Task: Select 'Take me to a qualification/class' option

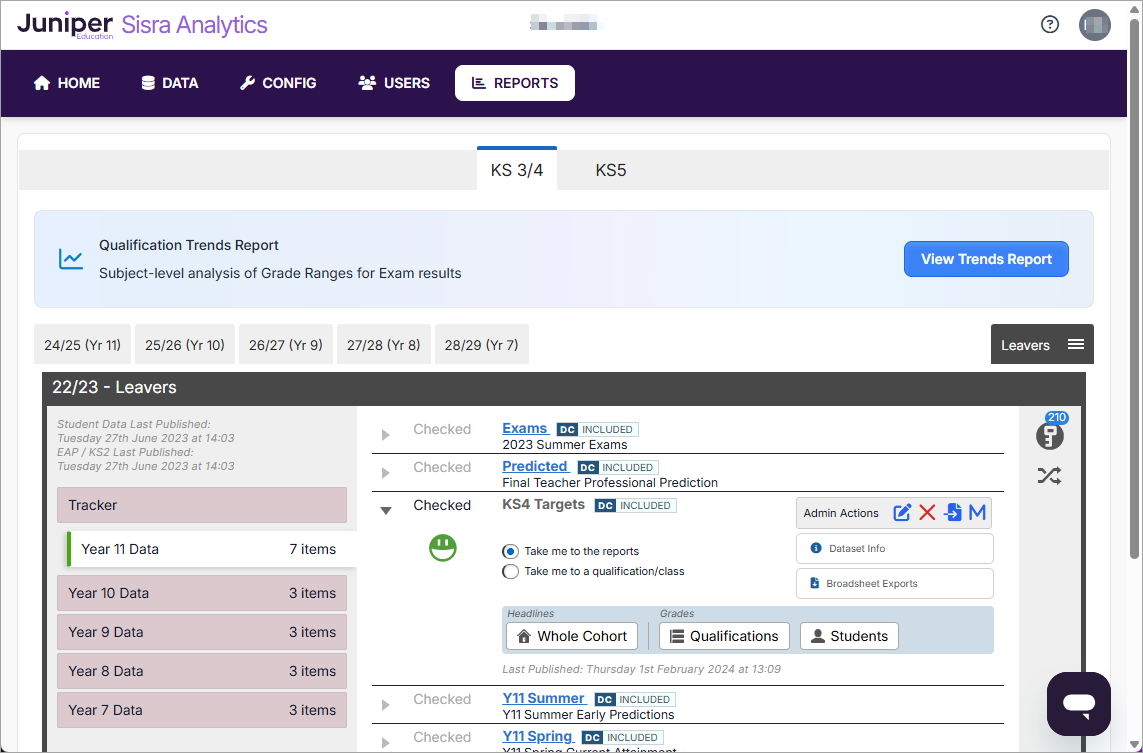Action: click(511, 572)
